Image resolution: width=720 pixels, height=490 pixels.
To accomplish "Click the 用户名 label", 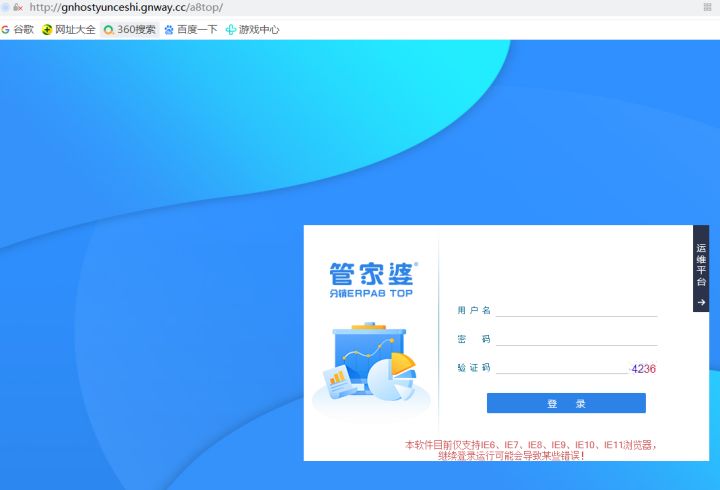I will click(474, 310).
